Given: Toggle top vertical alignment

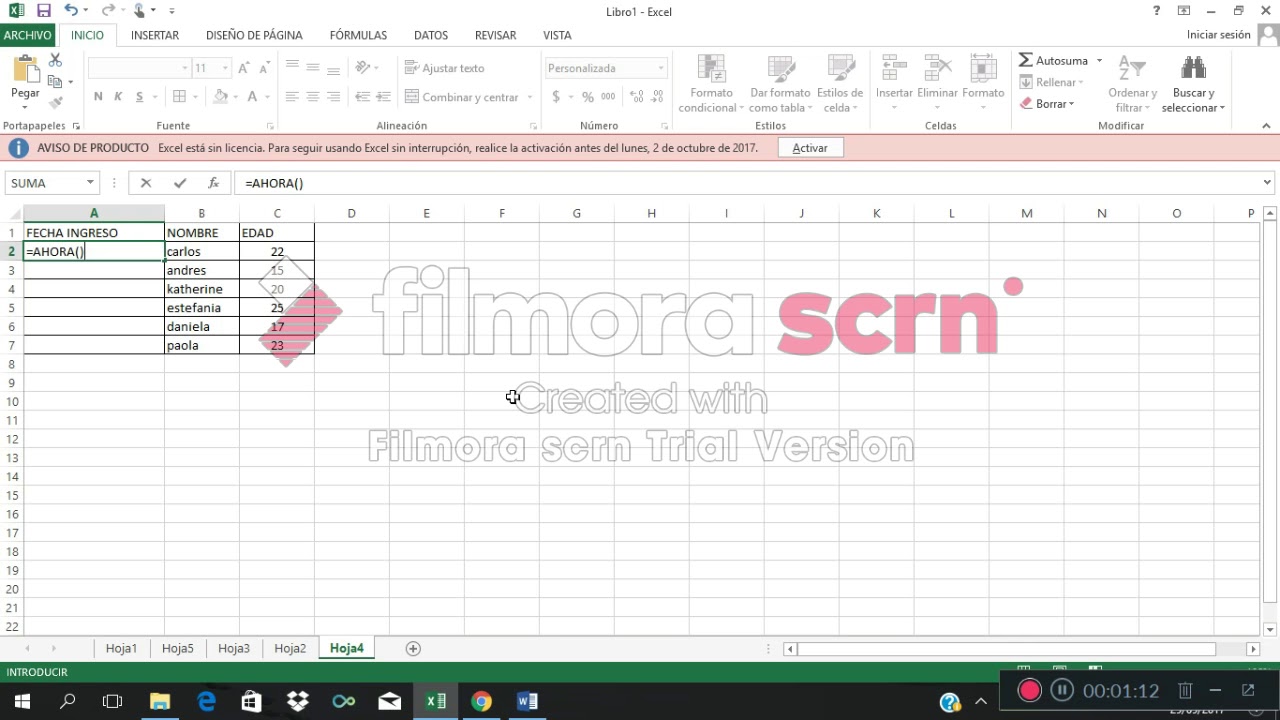Looking at the screenshot, I should click(292, 67).
